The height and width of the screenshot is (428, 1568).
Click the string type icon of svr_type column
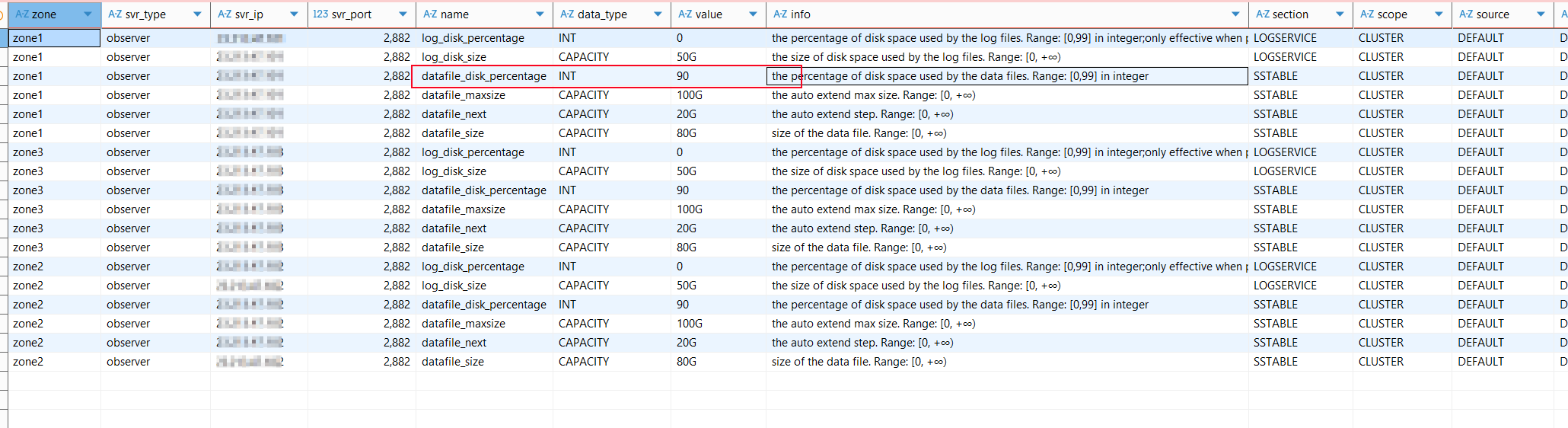click(x=115, y=14)
